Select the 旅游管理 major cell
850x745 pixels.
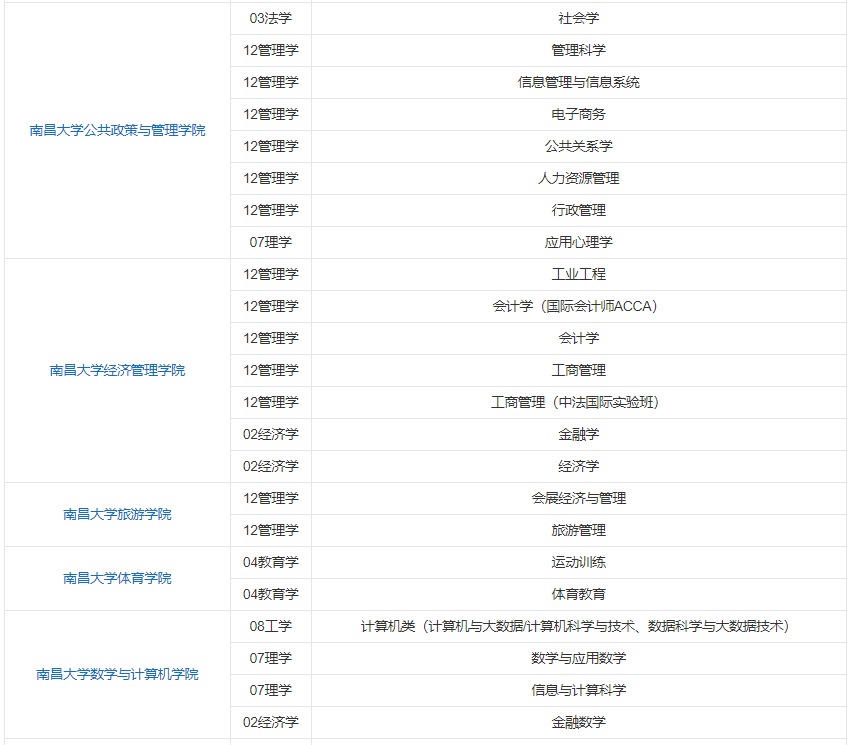(578, 530)
